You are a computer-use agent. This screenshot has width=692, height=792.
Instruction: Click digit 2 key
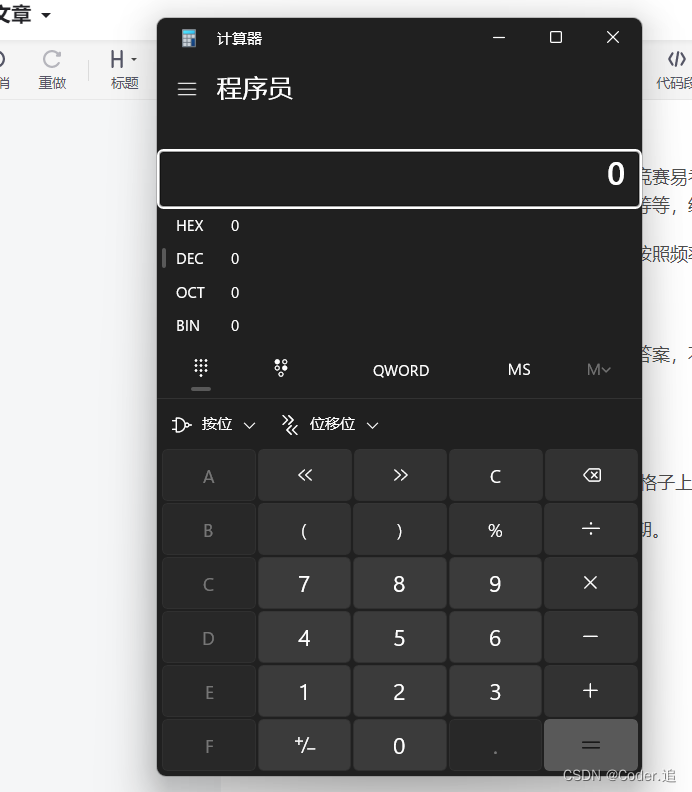click(x=400, y=691)
